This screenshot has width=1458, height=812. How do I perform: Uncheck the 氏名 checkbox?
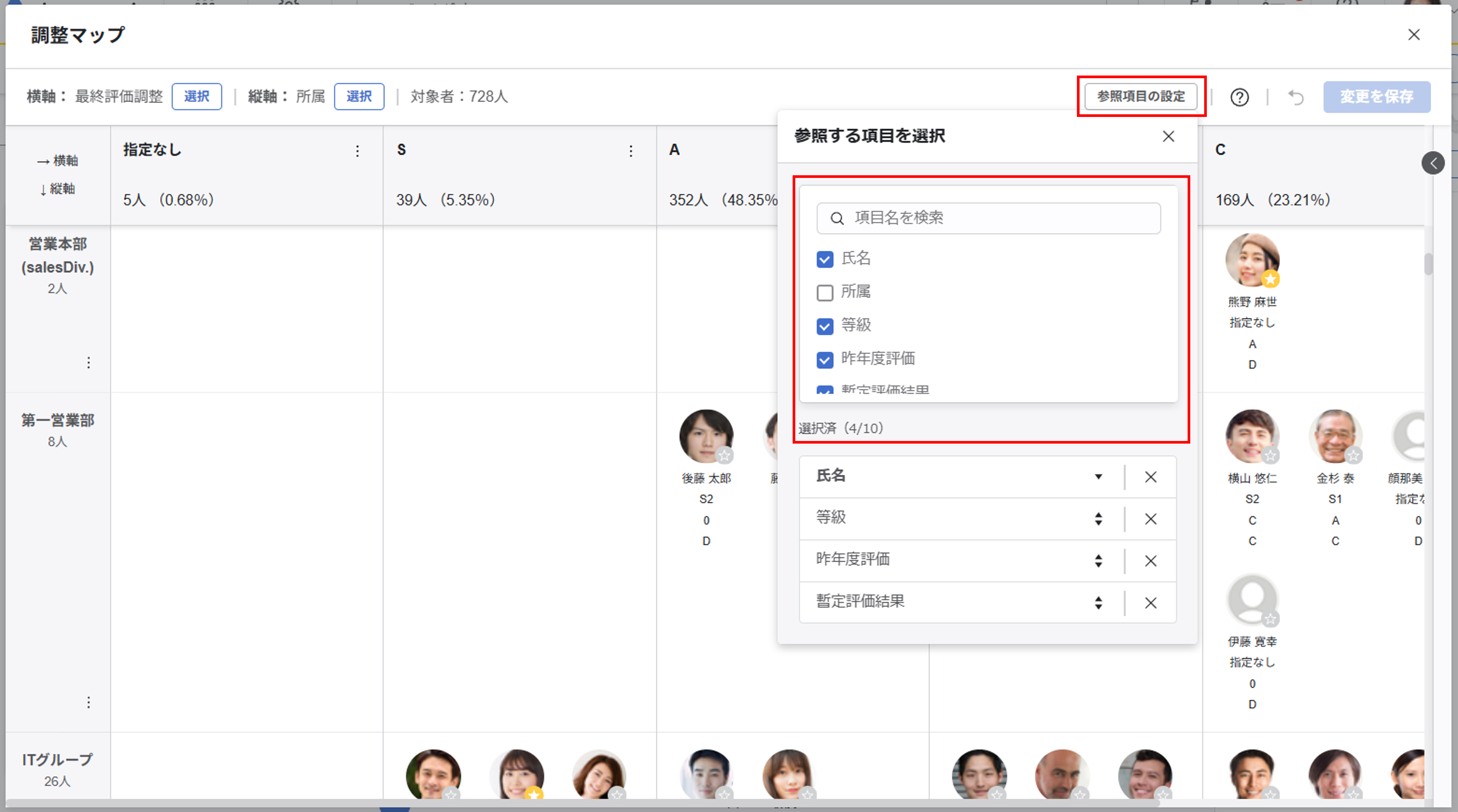pos(825,259)
